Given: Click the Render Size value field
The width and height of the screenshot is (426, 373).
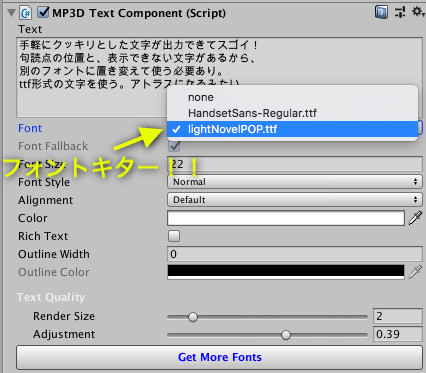Looking at the screenshot, I should click(x=398, y=316).
